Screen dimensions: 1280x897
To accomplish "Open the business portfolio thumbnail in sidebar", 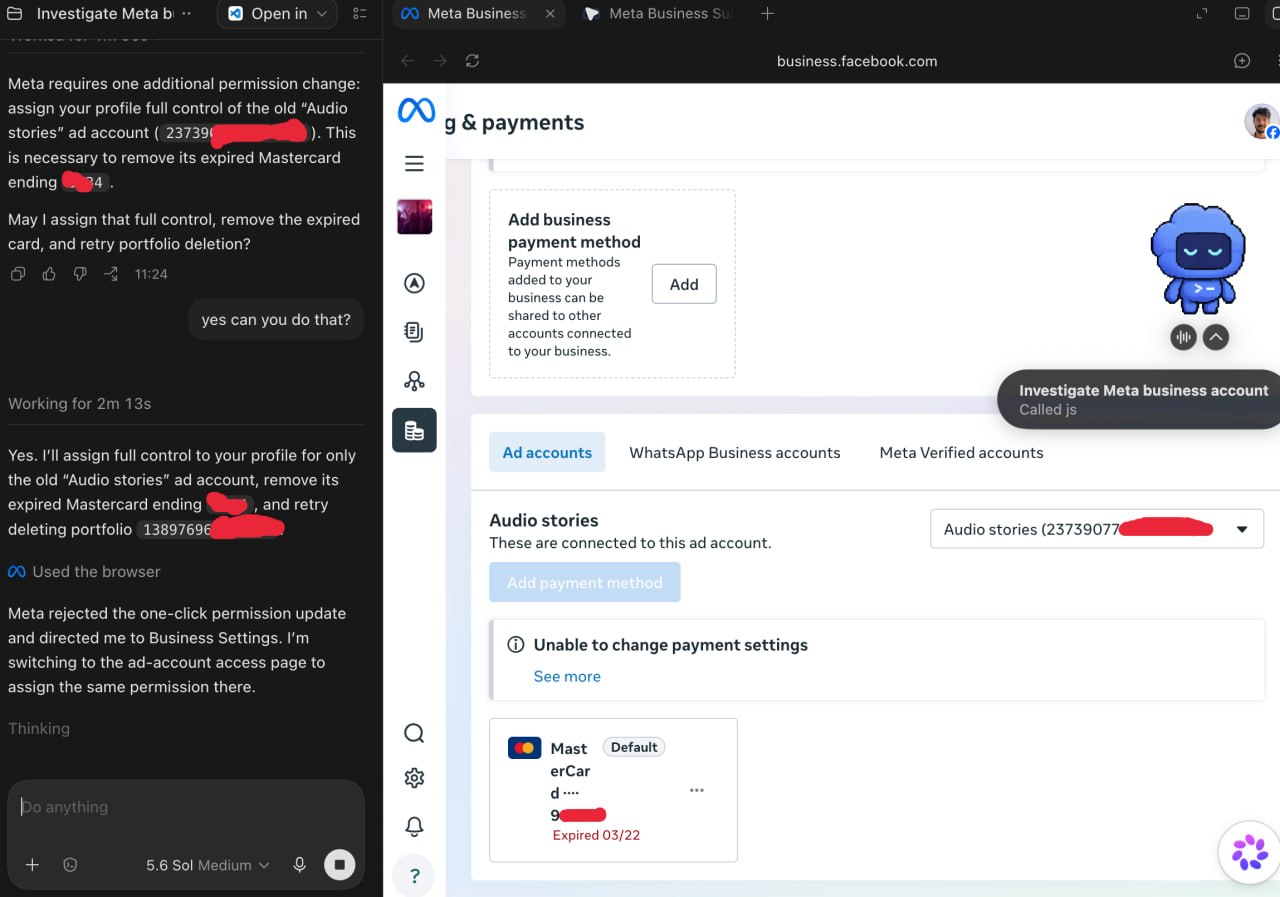I will pos(414,217).
